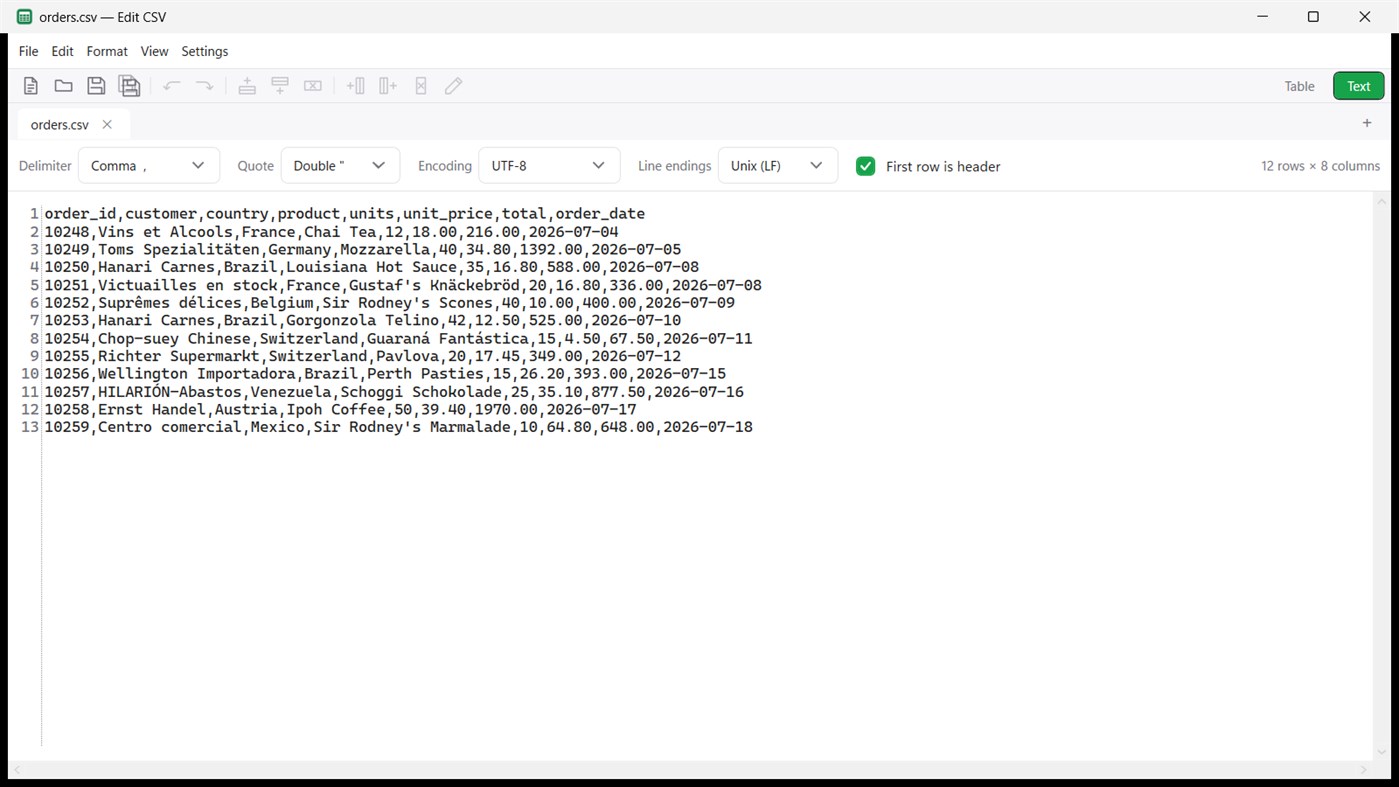The image size is (1399, 787).
Task: Click the pencil edit icon
Action: (453, 86)
